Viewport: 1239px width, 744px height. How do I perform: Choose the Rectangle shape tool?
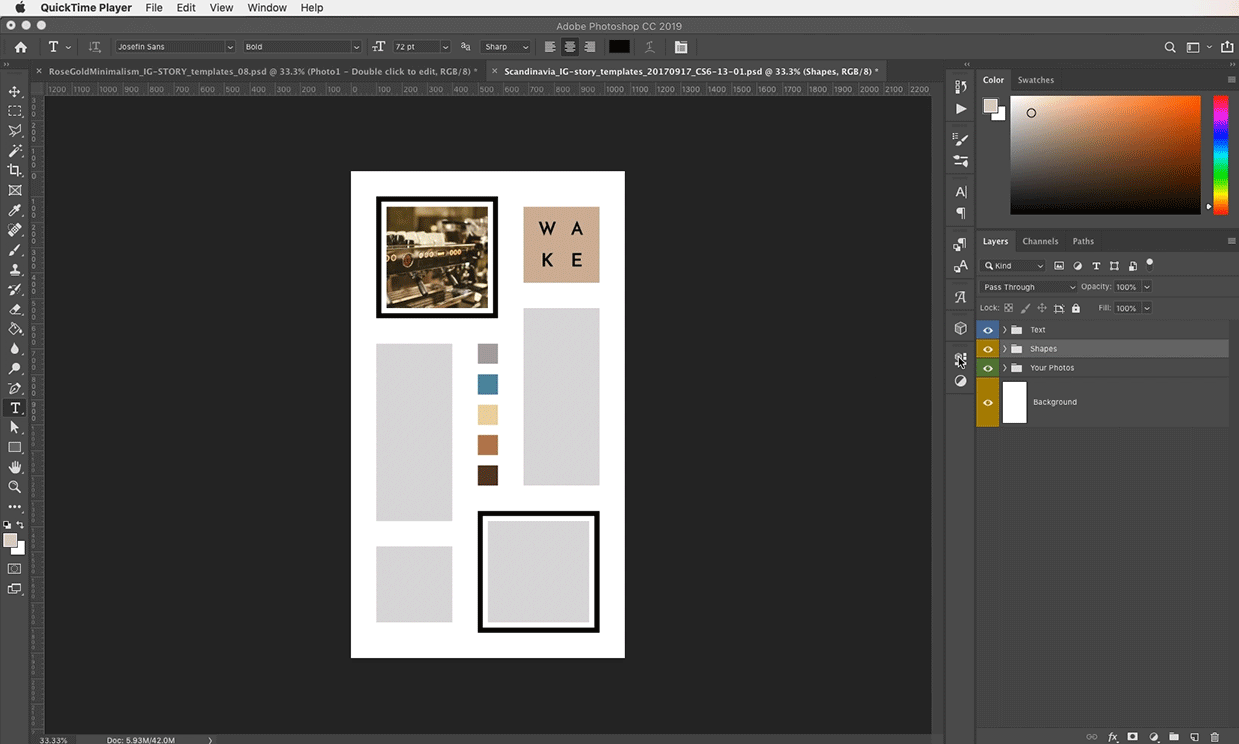15,447
